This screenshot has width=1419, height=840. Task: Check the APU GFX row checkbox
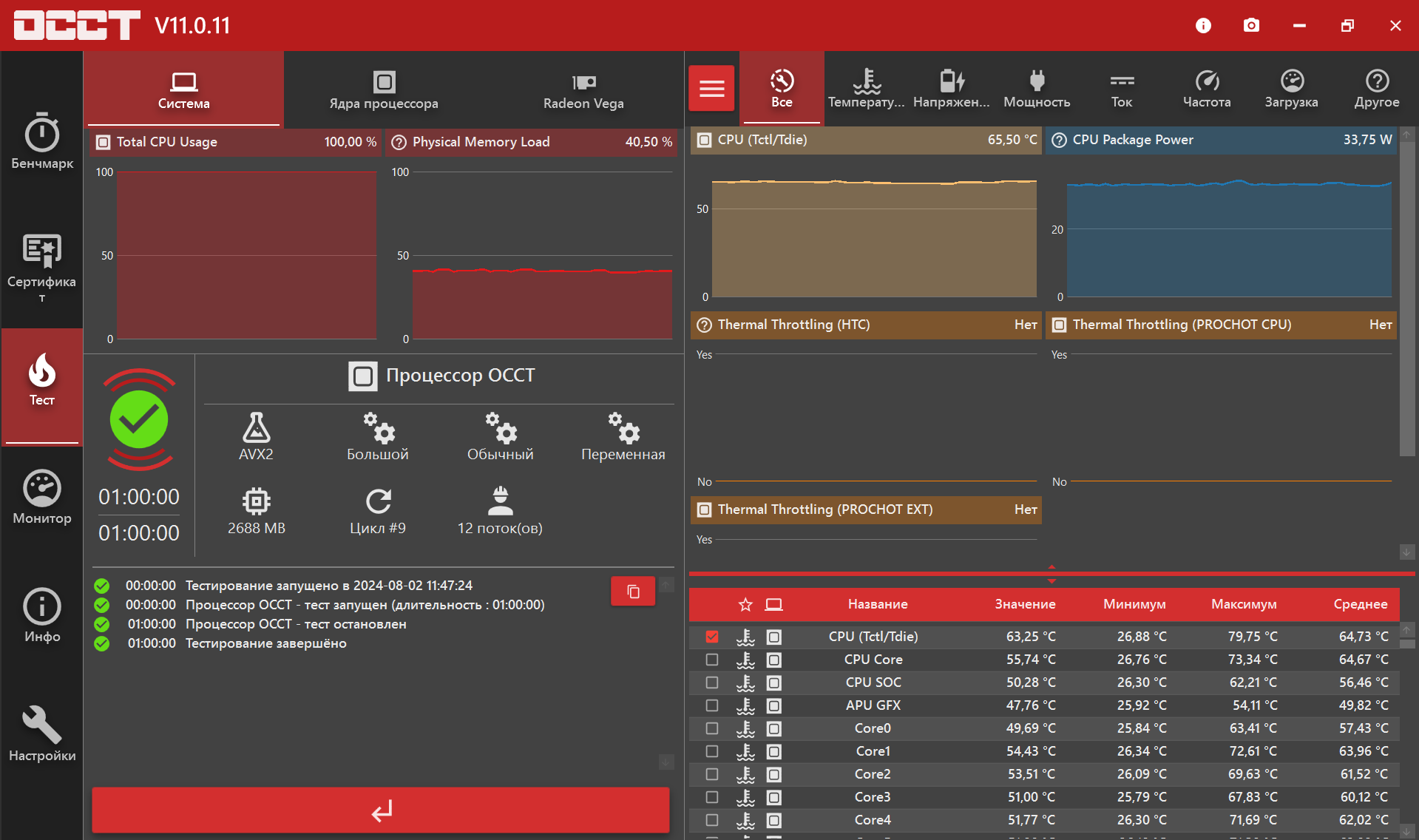712,705
